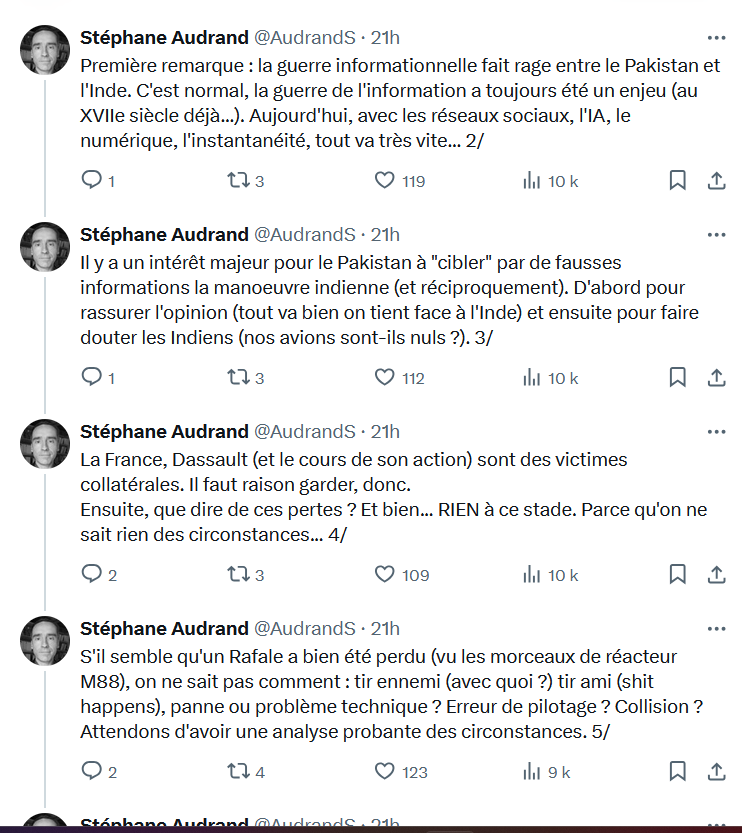
Task: Click Stéphane Audrand avatar on tweet 3/
Action: pos(45,247)
